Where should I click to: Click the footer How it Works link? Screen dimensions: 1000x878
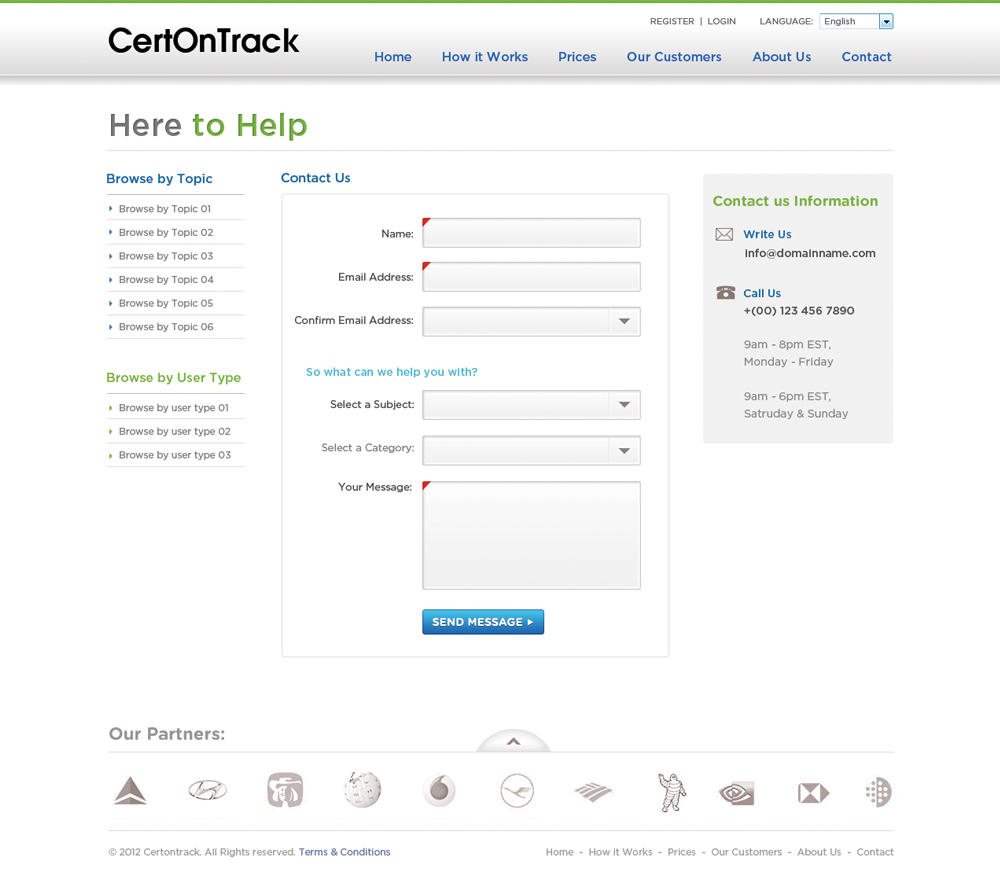pos(620,852)
